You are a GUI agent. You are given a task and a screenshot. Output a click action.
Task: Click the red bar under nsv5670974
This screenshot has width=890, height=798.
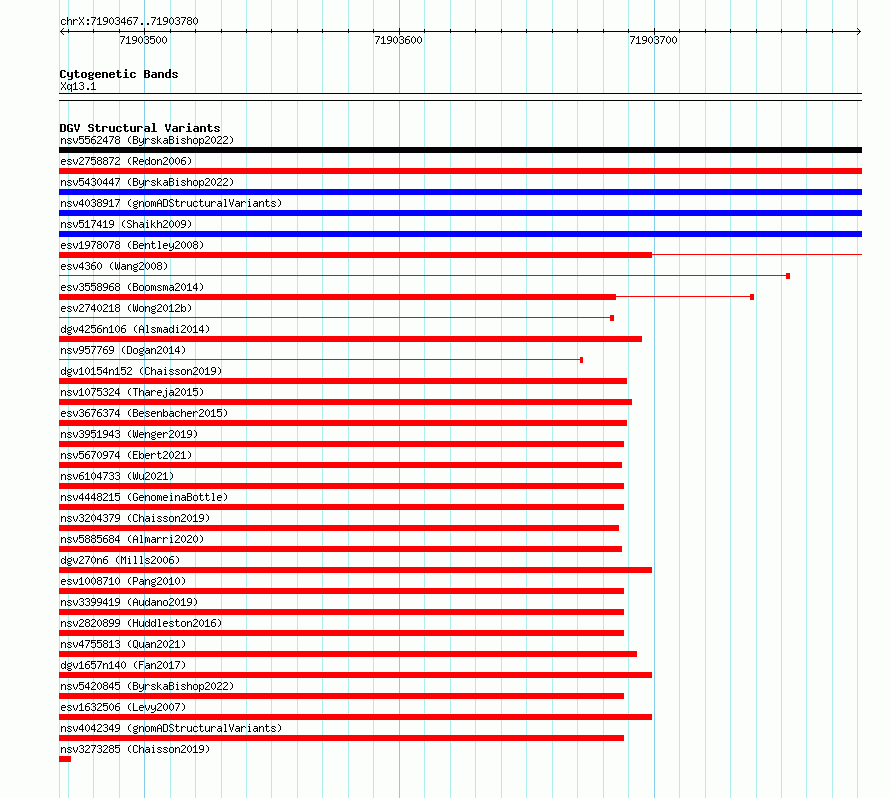[x=341, y=465]
